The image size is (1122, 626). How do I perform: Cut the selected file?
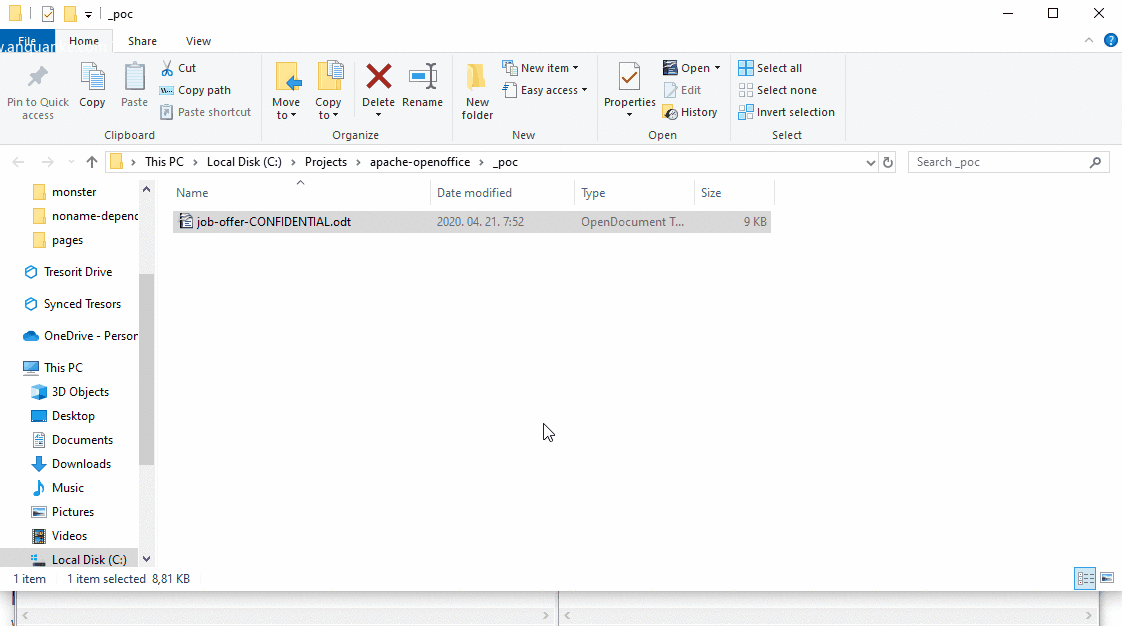coord(178,68)
